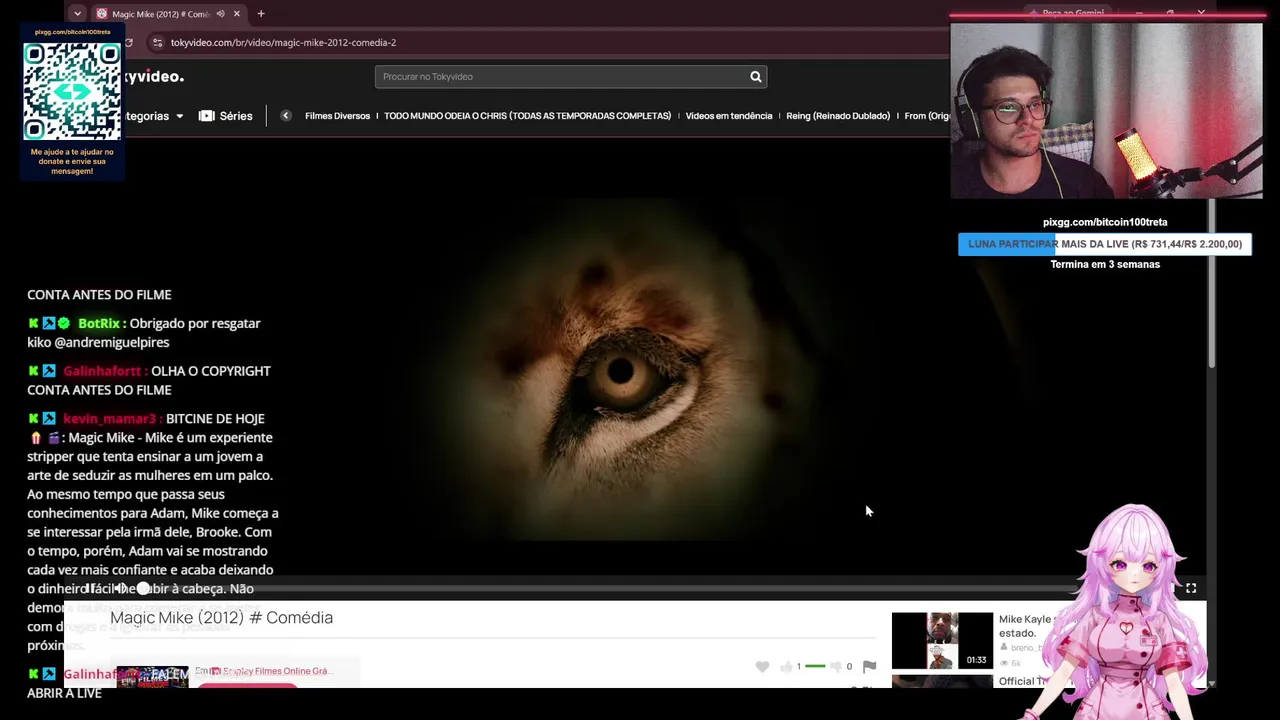Click the video player showing the eye
Image resolution: width=1280 pixels, height=720 pixels.
pos(636,370)
